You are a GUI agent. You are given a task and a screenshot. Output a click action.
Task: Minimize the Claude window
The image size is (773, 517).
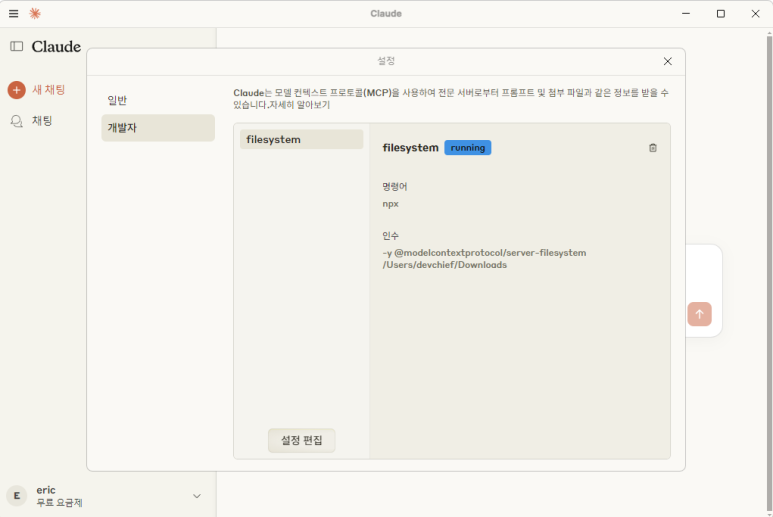coord(686,14)
